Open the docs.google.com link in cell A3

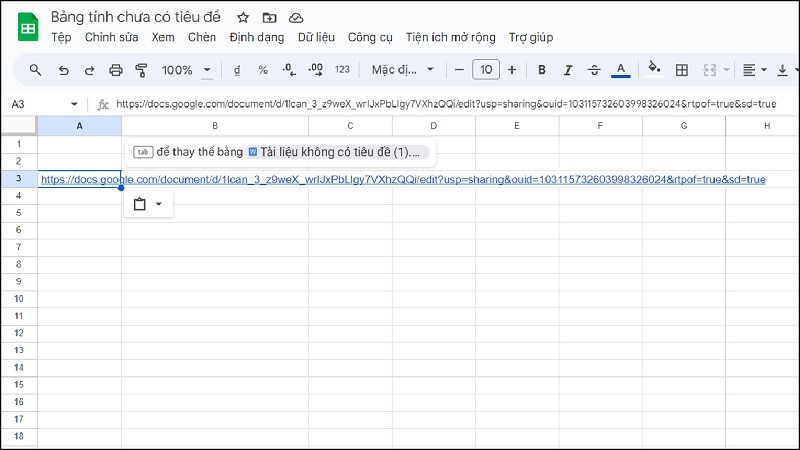(x=403, y=180)
